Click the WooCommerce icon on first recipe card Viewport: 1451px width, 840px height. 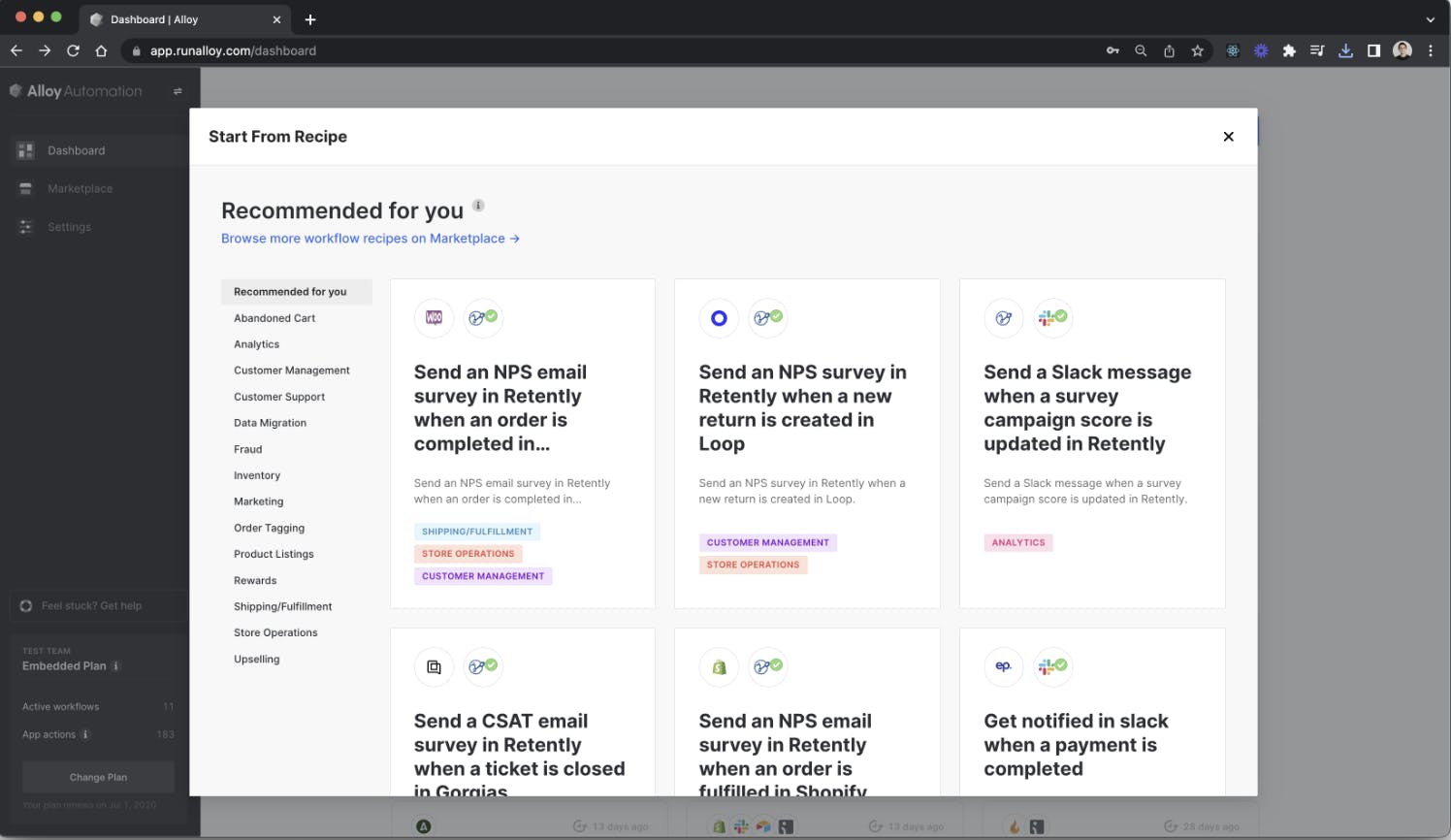pyautogui.click(x=434, y=318)
